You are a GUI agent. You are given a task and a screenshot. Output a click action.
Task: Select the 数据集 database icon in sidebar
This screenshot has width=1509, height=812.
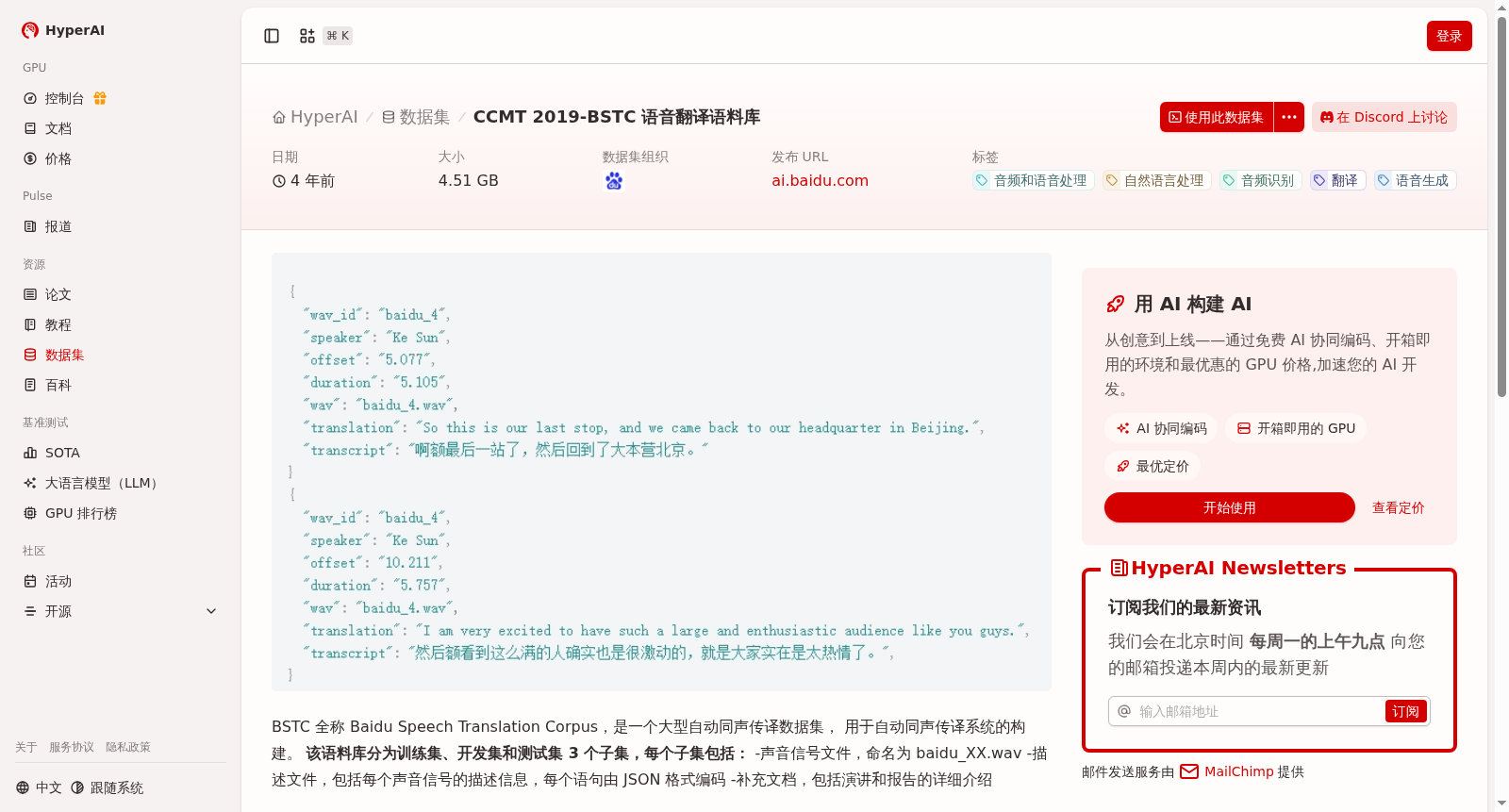[x=30, y=355]
